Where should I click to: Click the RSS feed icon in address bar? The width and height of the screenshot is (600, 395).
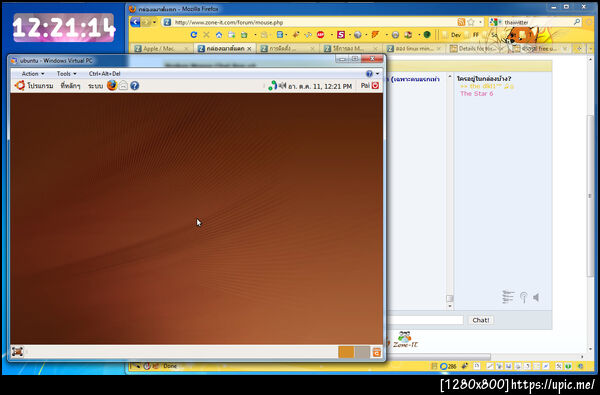pos(461,22)
